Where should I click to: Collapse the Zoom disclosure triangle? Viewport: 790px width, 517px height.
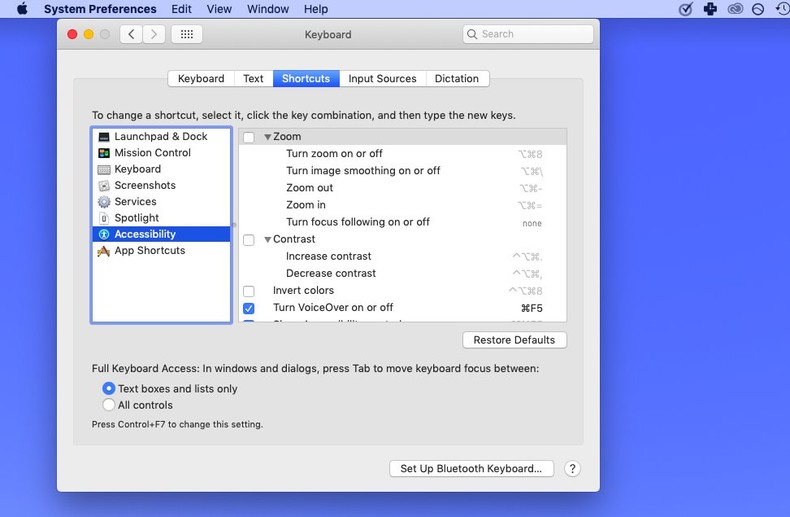[267, 137]
